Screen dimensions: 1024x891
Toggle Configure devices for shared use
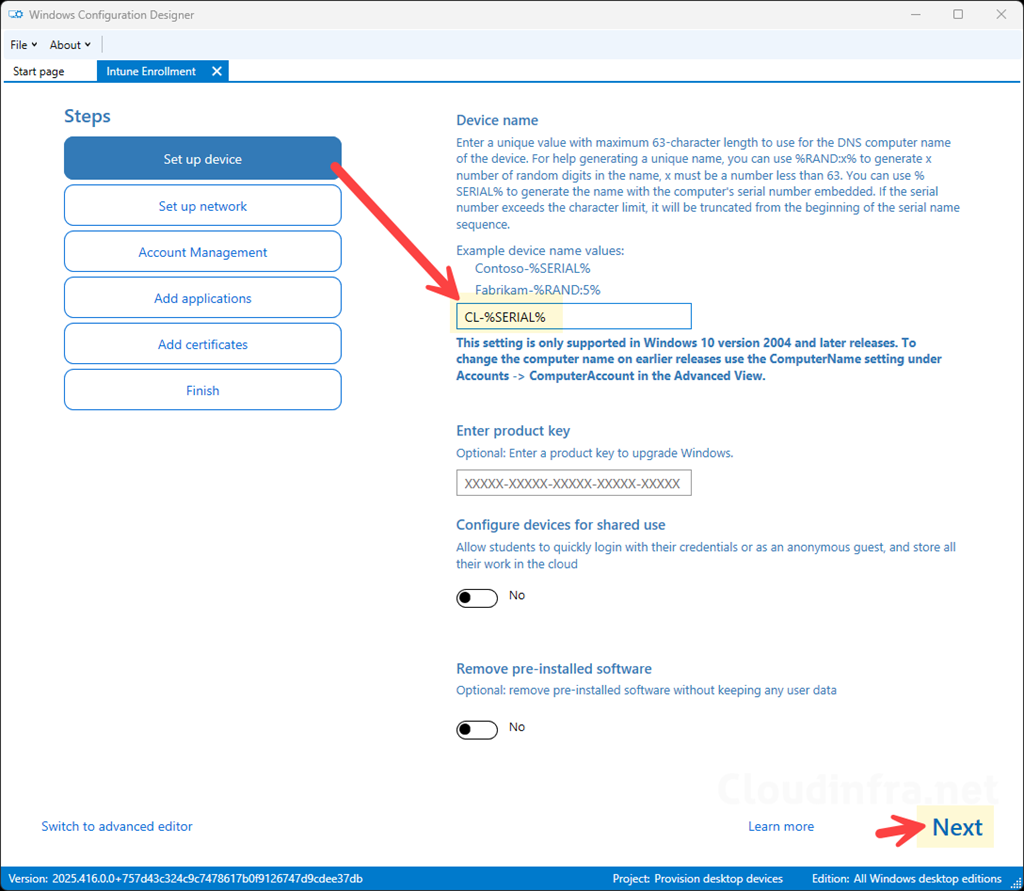[477, 597]
